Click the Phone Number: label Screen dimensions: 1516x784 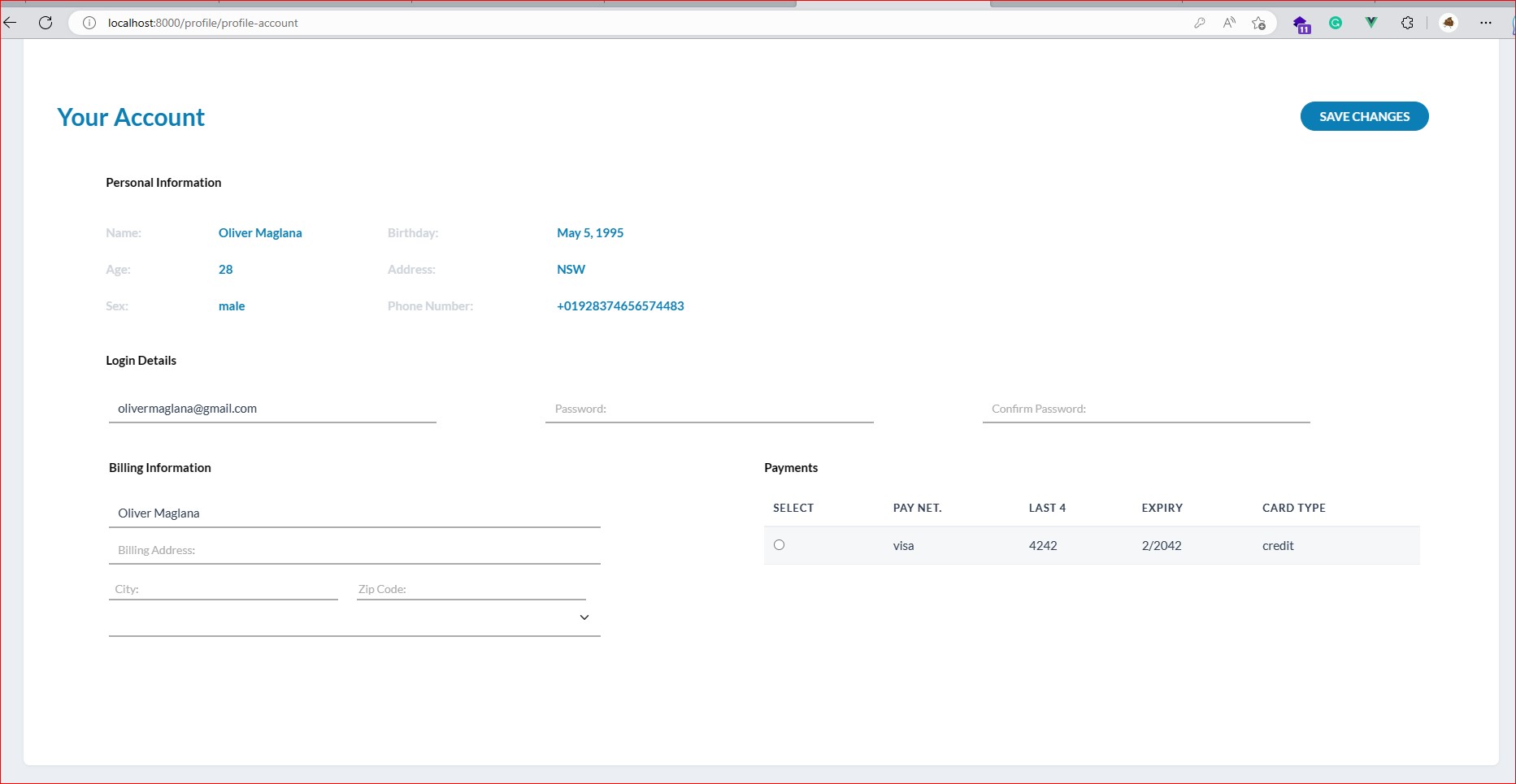coord(430,306)
